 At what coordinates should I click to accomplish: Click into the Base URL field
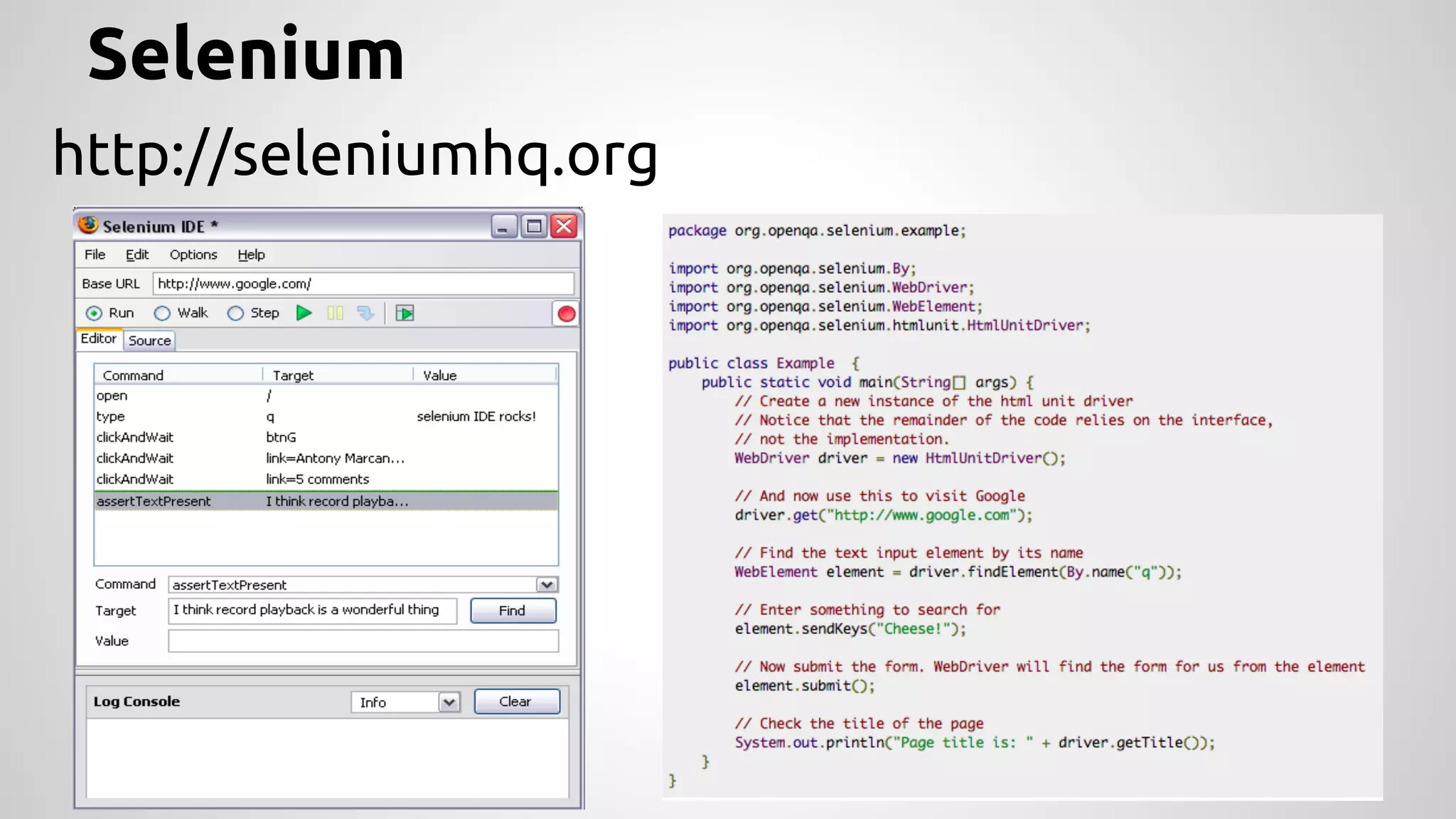[363, 284]
